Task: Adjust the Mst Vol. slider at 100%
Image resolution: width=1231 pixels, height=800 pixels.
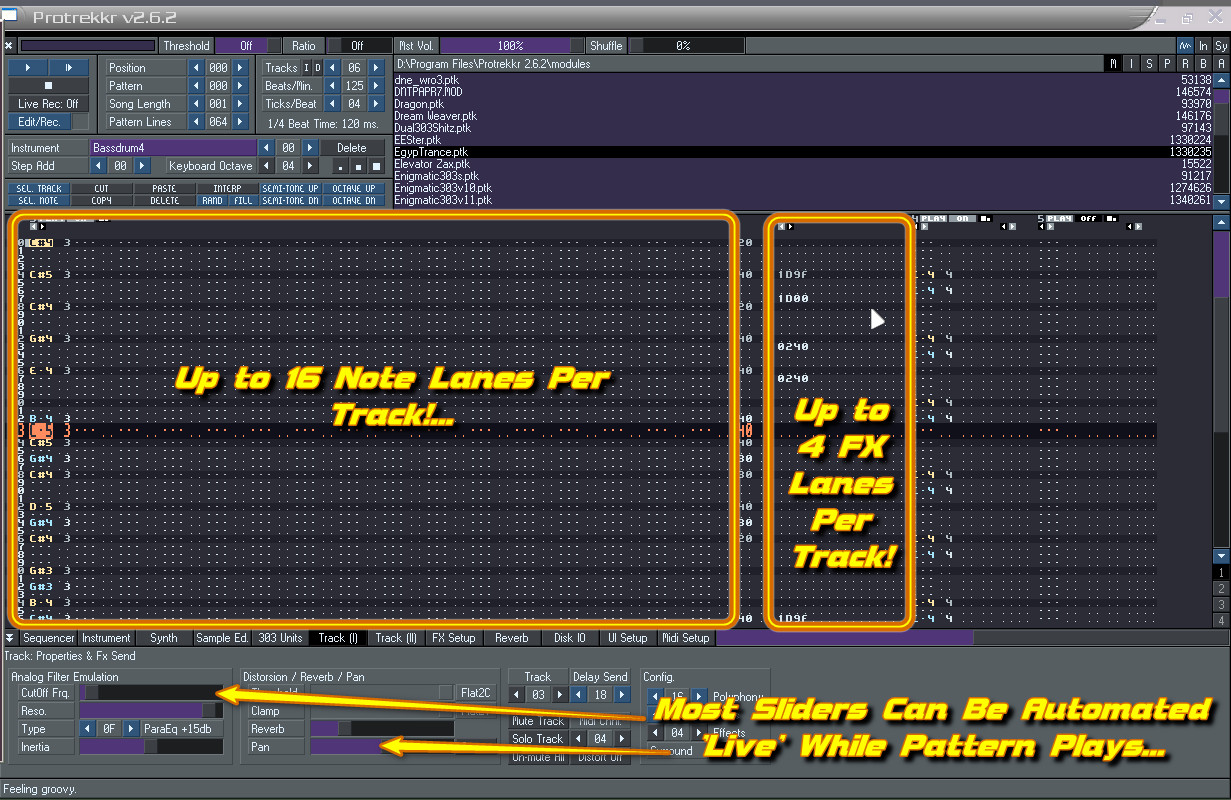Action: tap(512, 46)
